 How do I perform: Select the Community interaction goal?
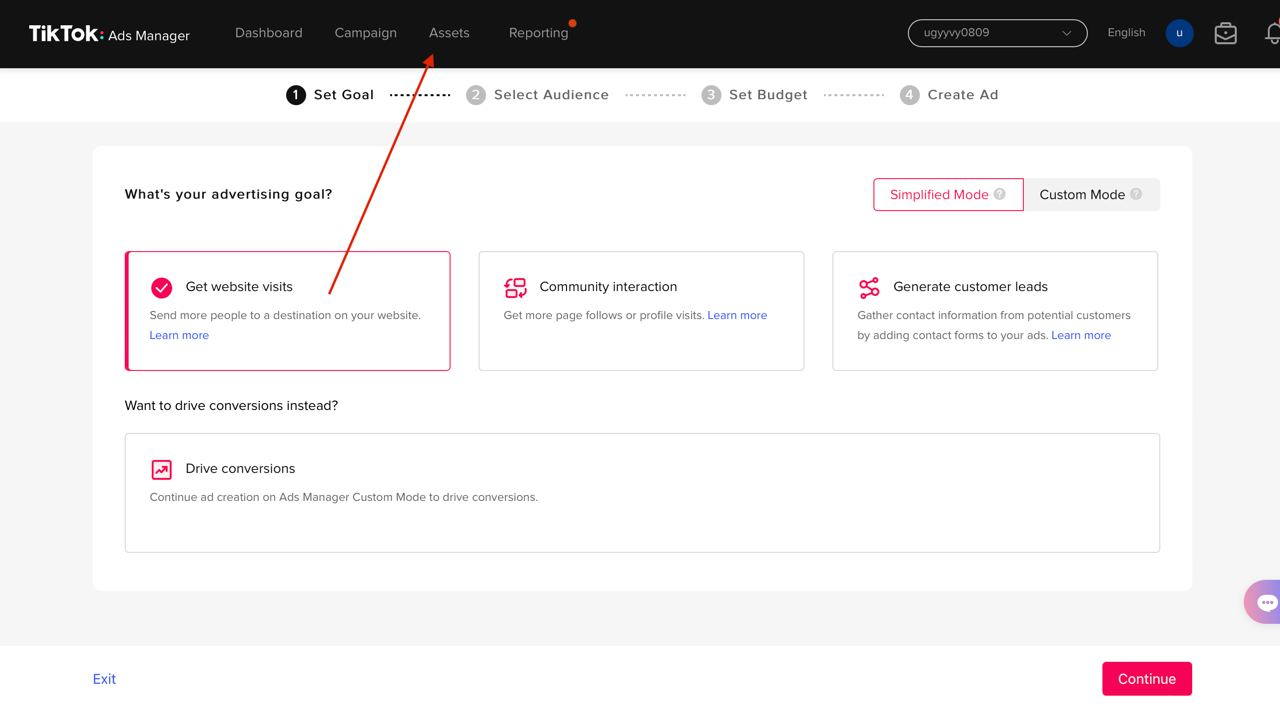[641, 311]
